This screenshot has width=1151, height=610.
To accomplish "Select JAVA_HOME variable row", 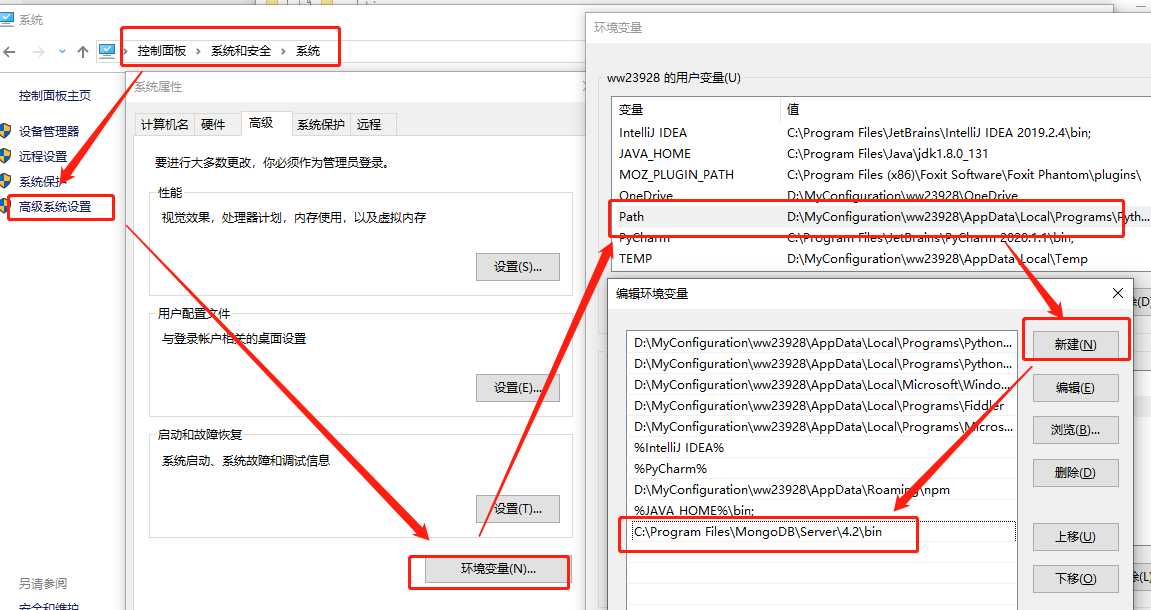I will point(881,153).
